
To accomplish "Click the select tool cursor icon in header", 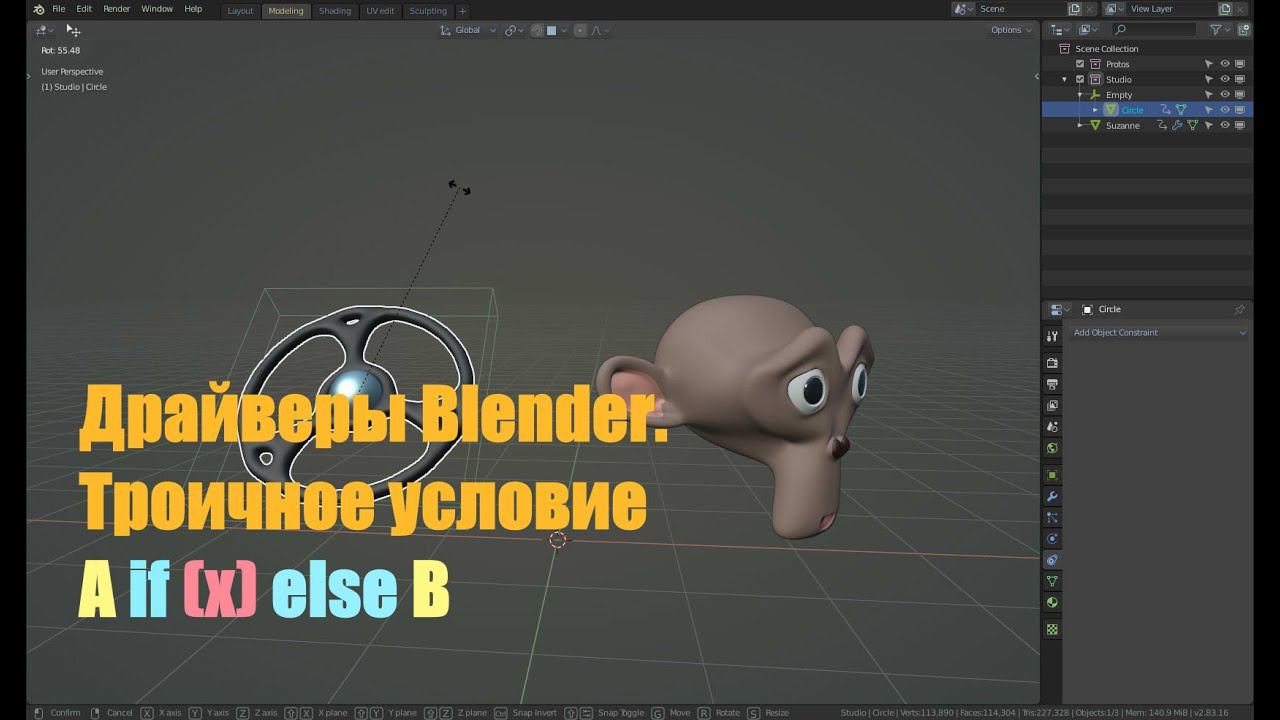I will point(73,31).
